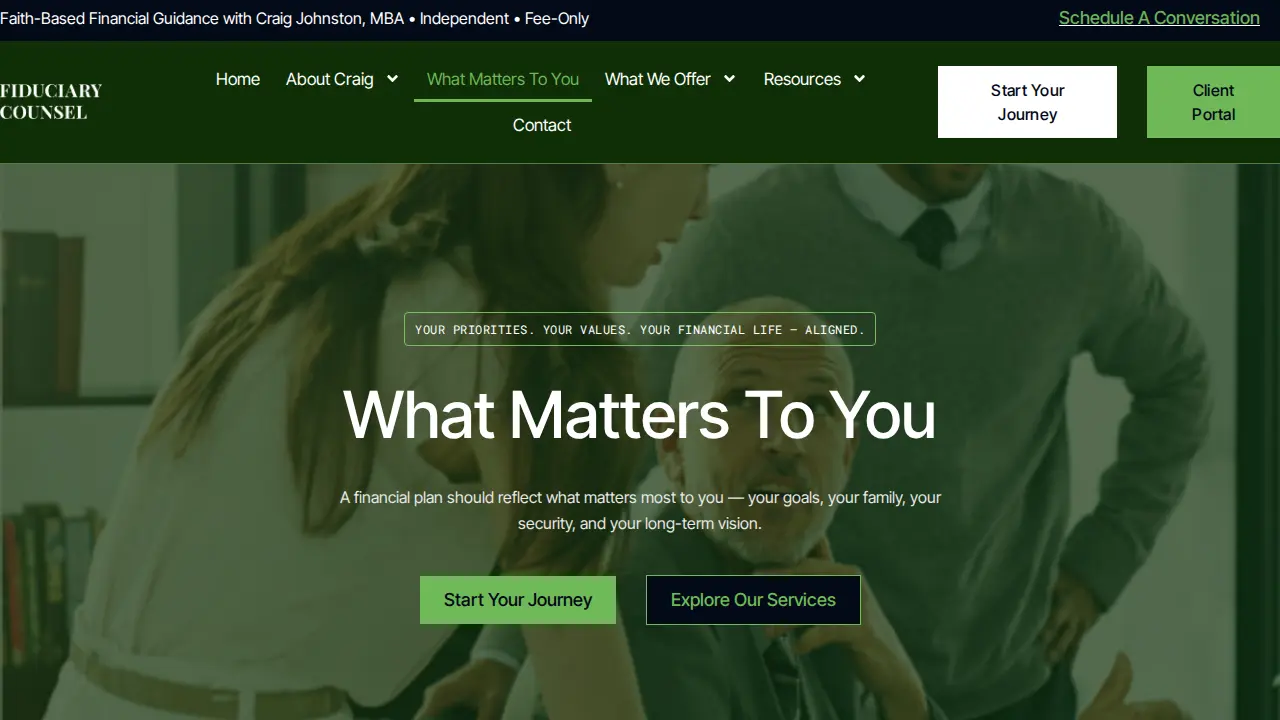Image resolution: width=1280 pixels, height=720 pixels.
Task: Open the Client Portal
Action: click(1213, 102)
